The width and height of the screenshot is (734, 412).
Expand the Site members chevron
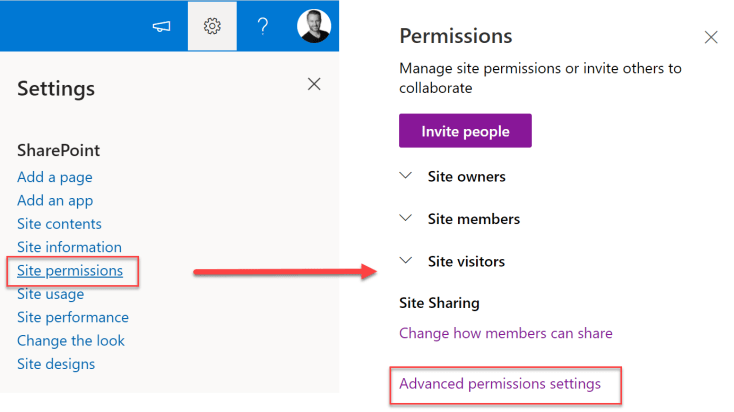point(406,218)
